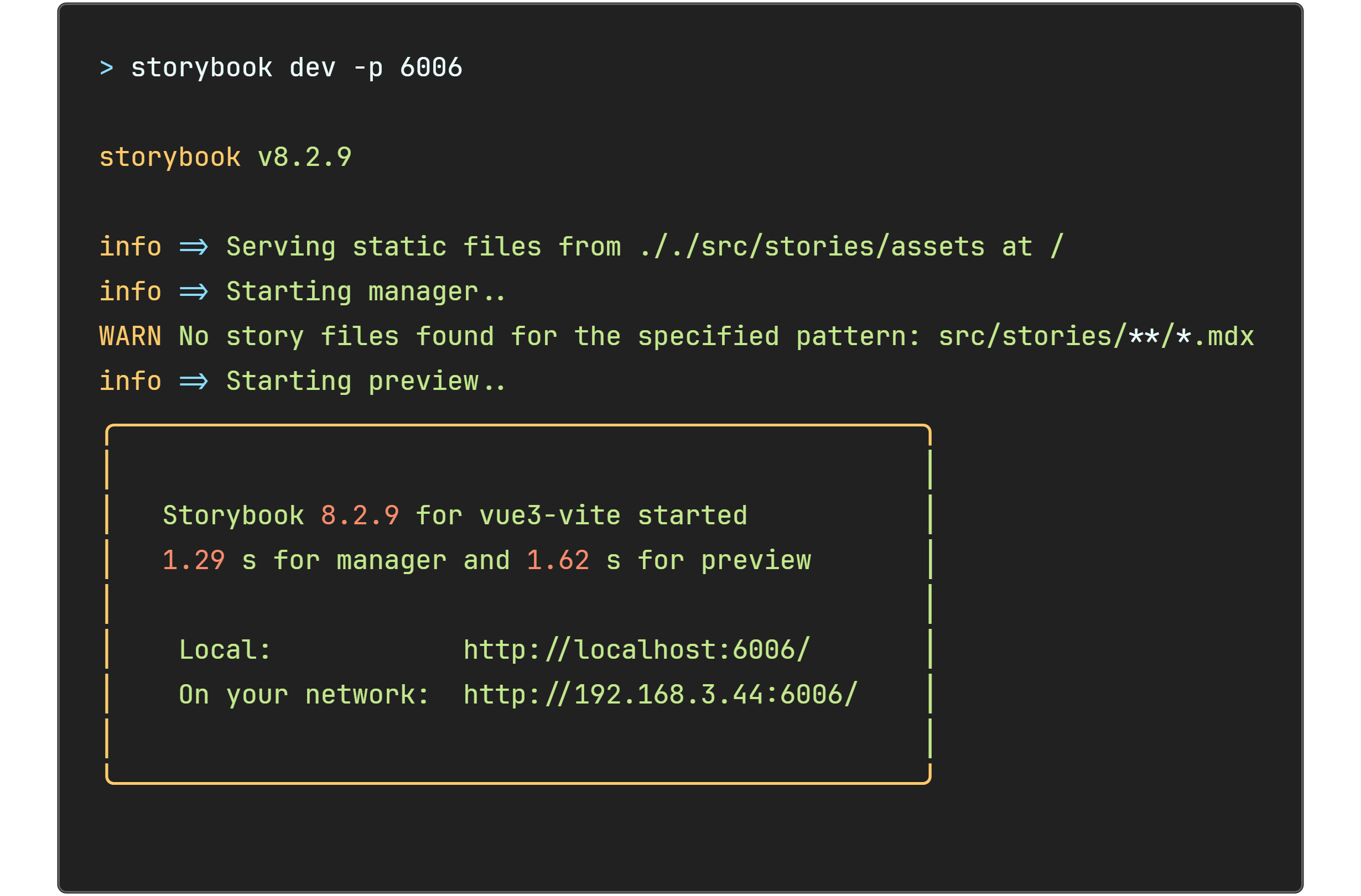Image resolution: width=1361 pixels, height=896 pixels.
Task: Click the WARN label
Action: 131,336
